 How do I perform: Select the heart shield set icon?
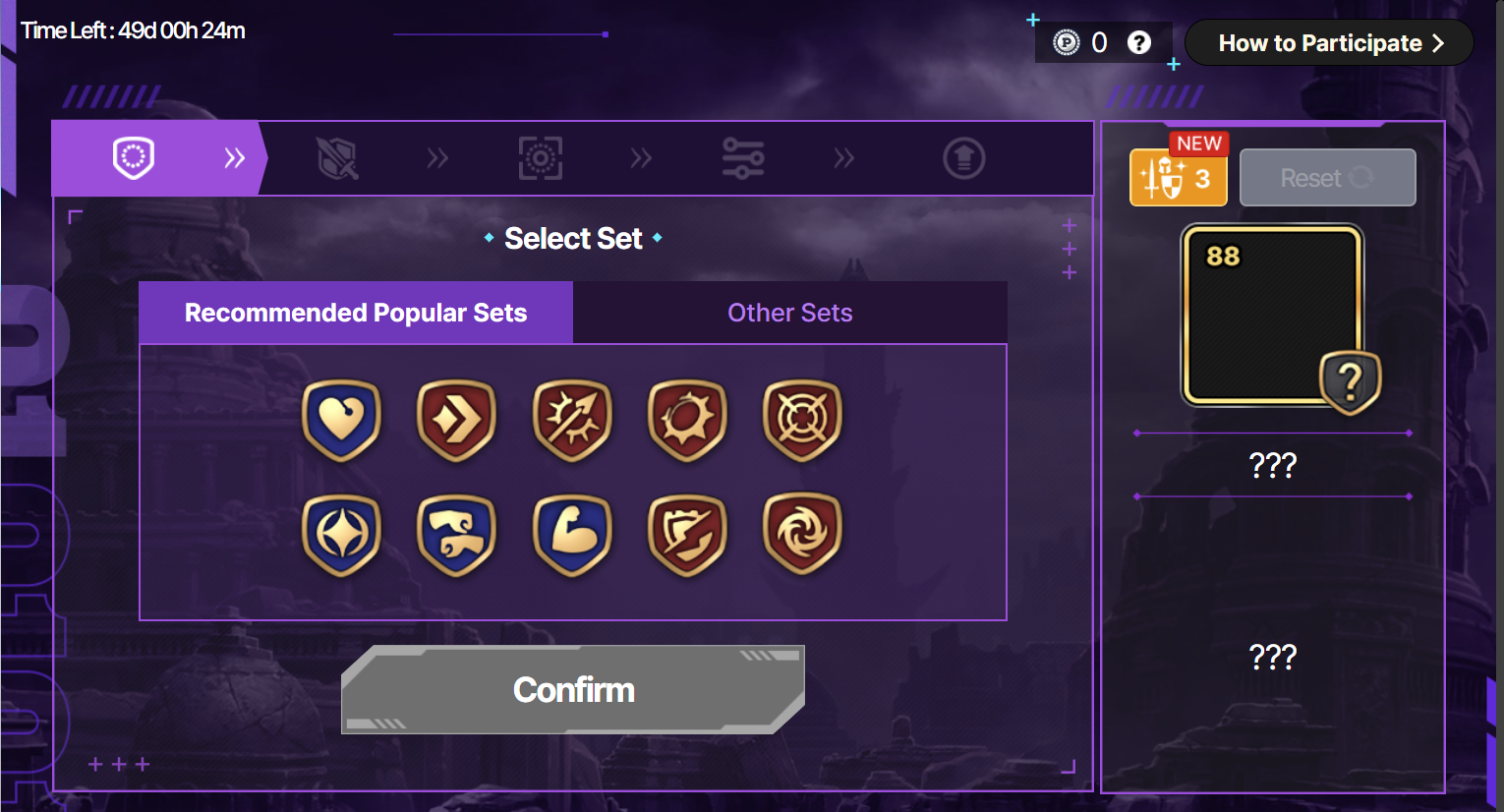(341, 420)
